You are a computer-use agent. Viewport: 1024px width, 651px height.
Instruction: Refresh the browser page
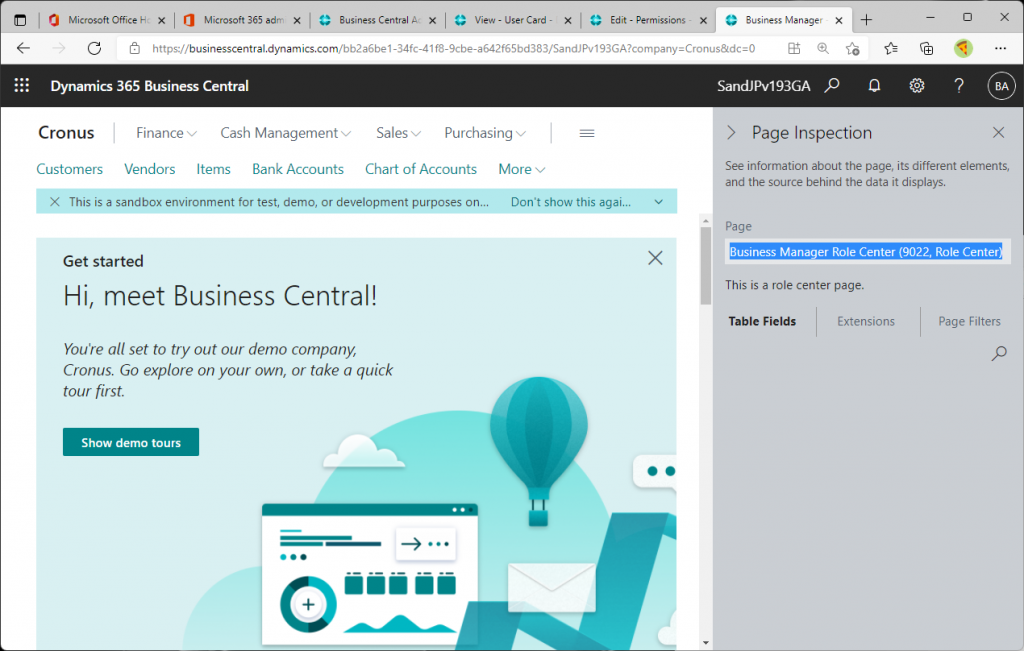[x=95, y=48]
